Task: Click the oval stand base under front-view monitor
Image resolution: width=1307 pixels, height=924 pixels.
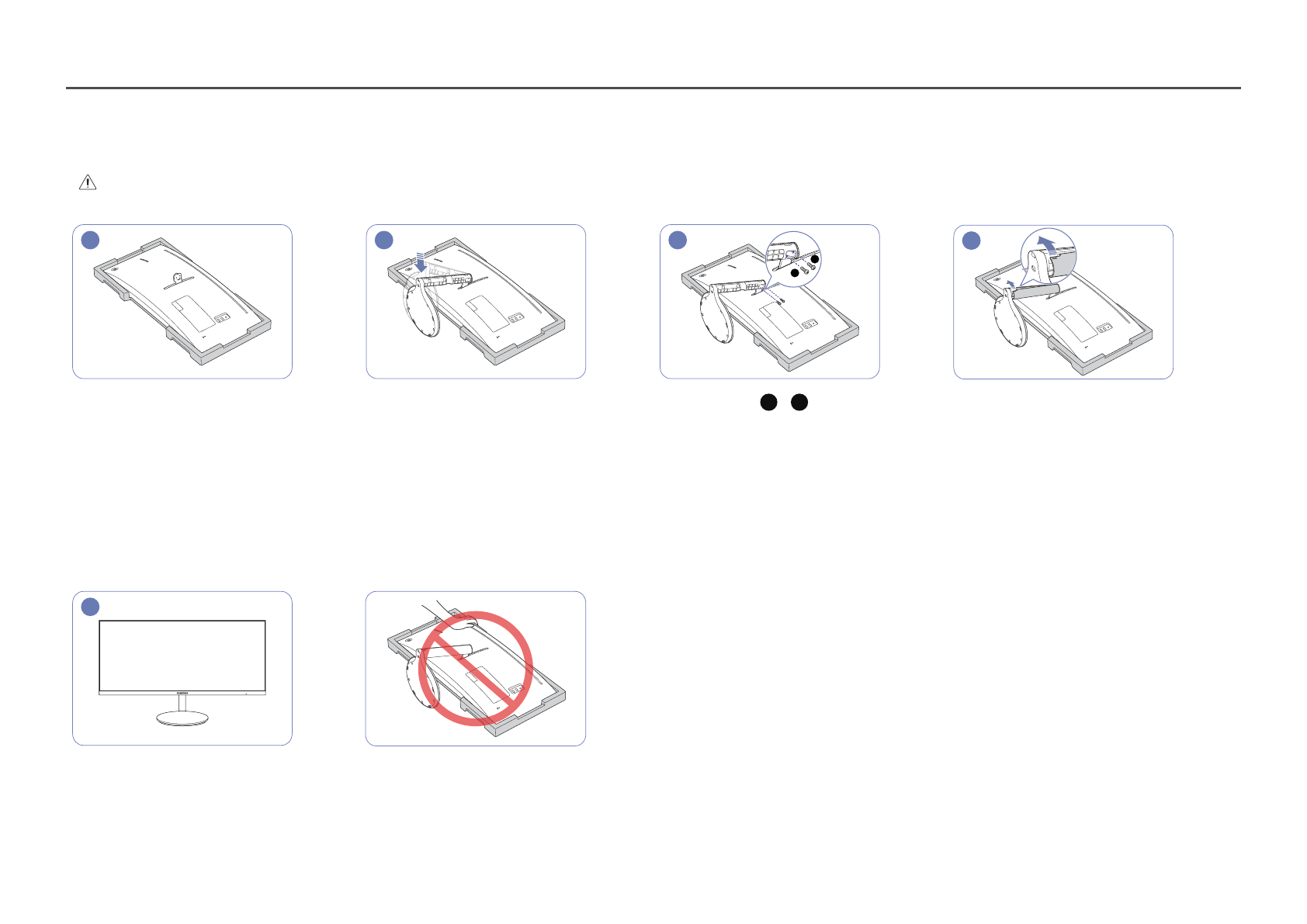Action: tap(182, 719)
